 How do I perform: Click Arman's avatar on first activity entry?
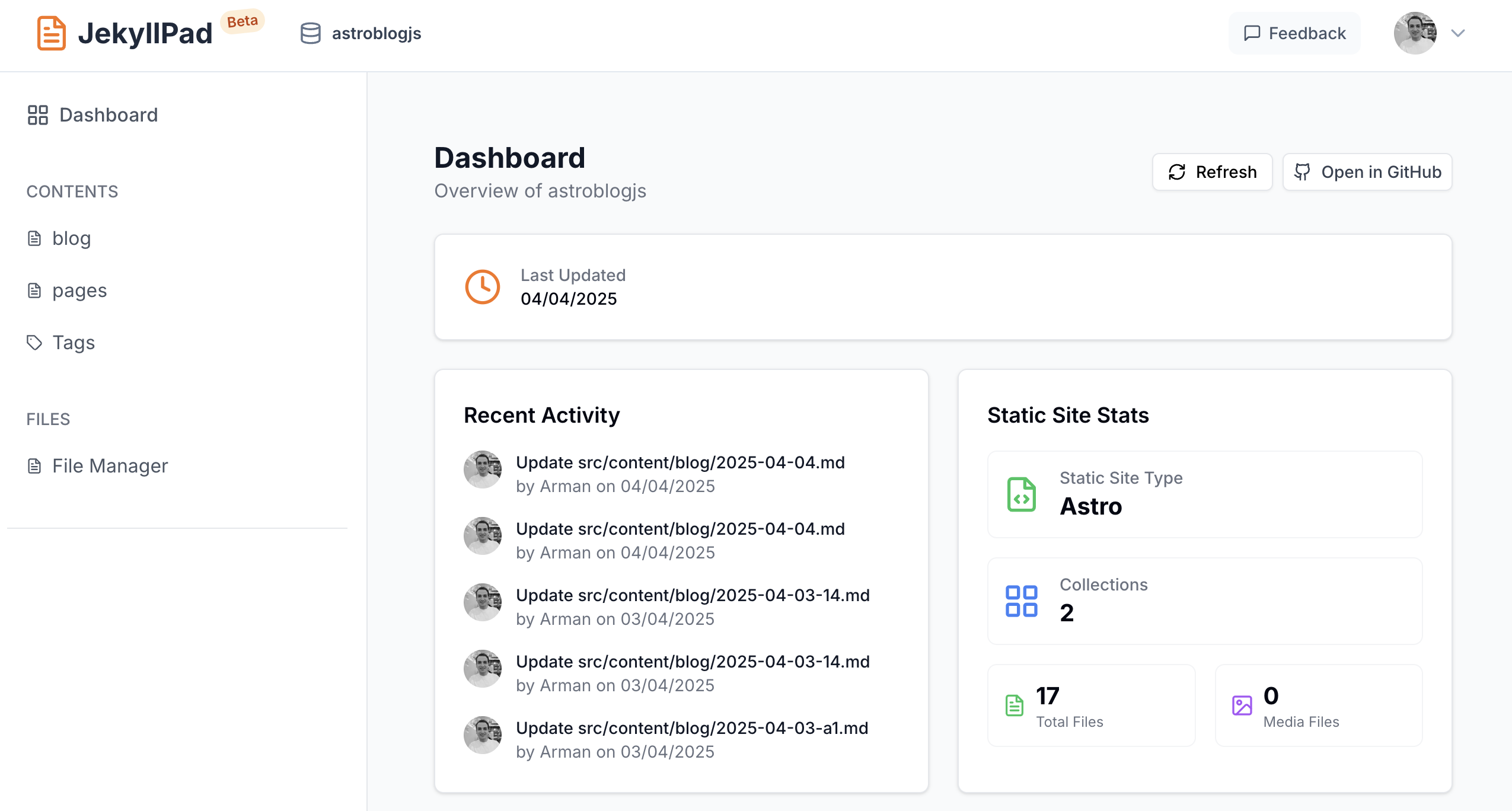(482, 469)
